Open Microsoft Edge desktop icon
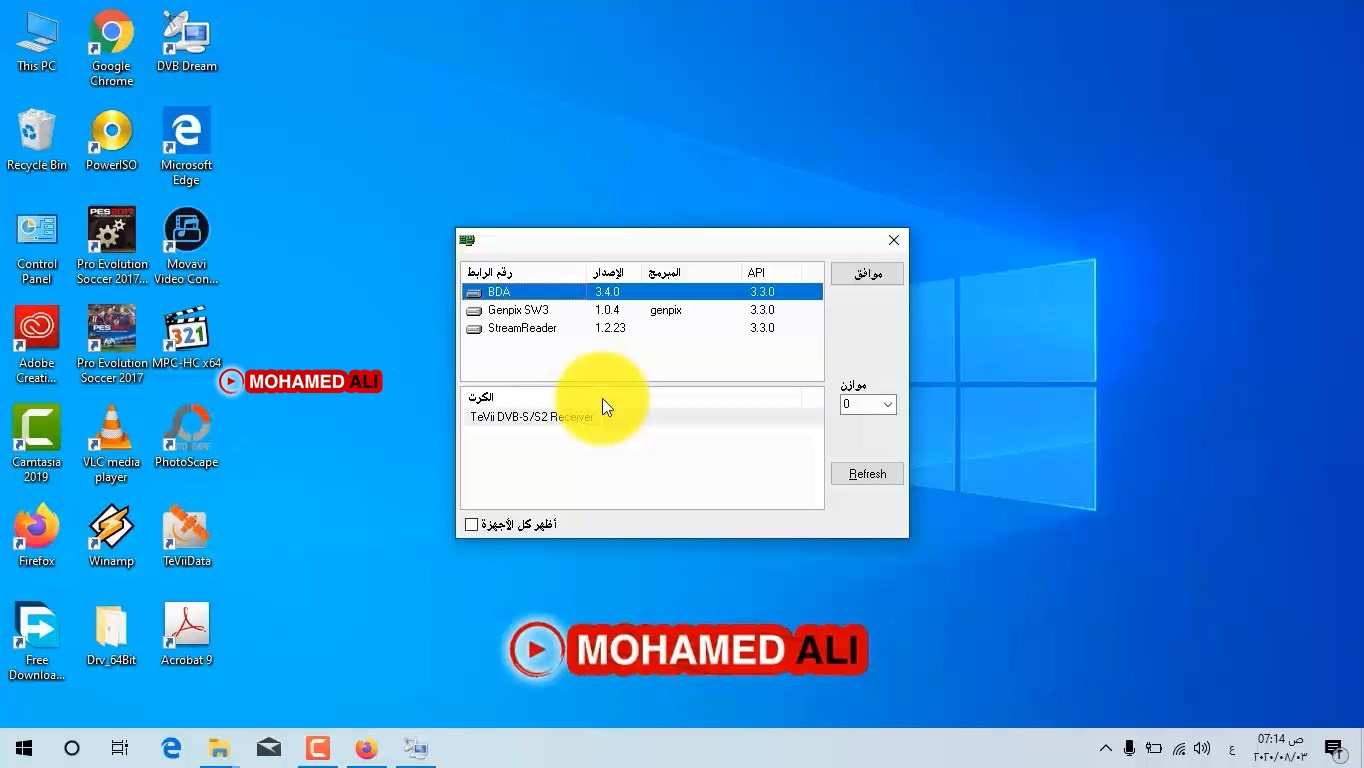1364x768 pixels. 186,148
